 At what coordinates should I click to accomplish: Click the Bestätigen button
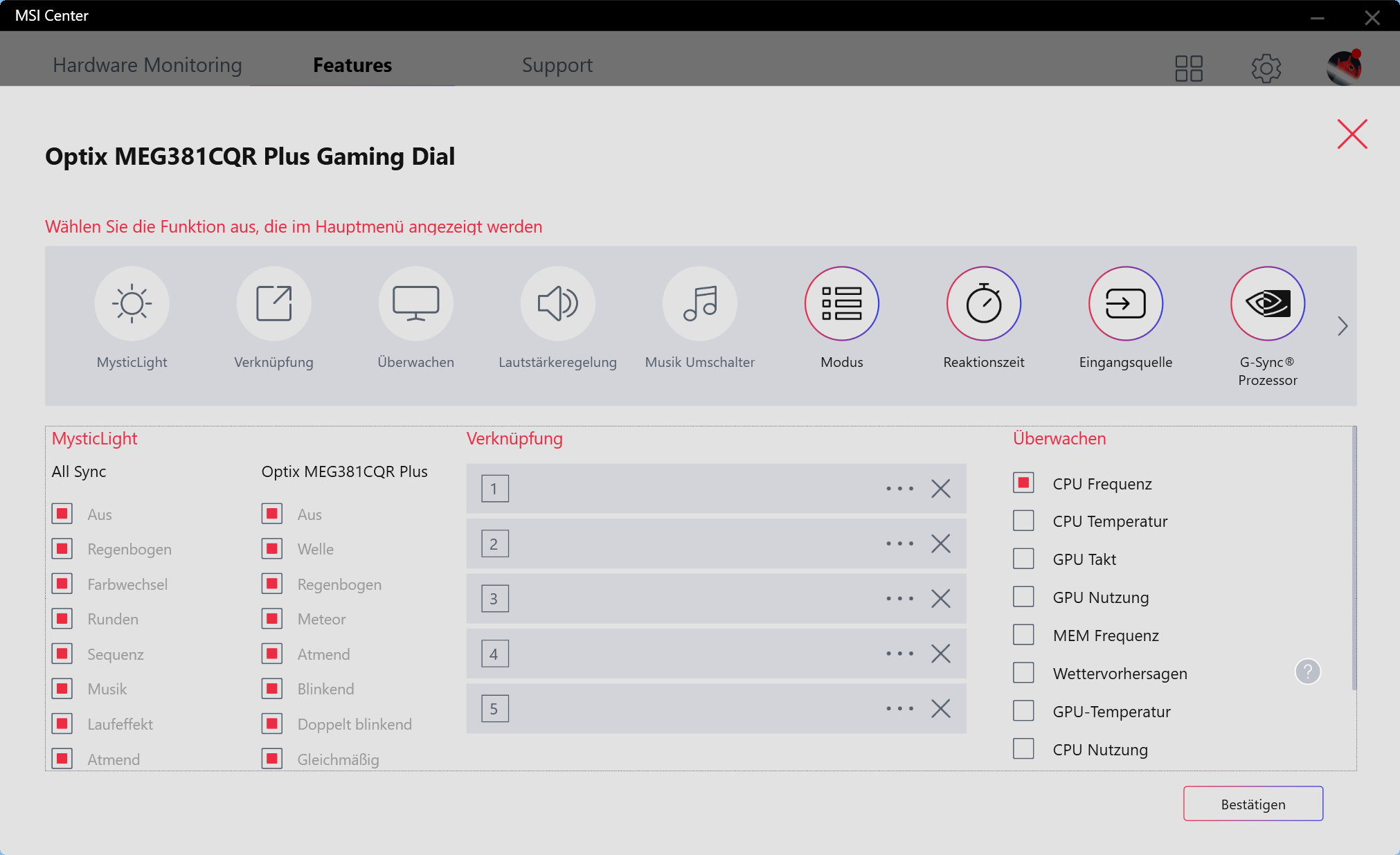pyautogui.click(x=1253, y=804)
